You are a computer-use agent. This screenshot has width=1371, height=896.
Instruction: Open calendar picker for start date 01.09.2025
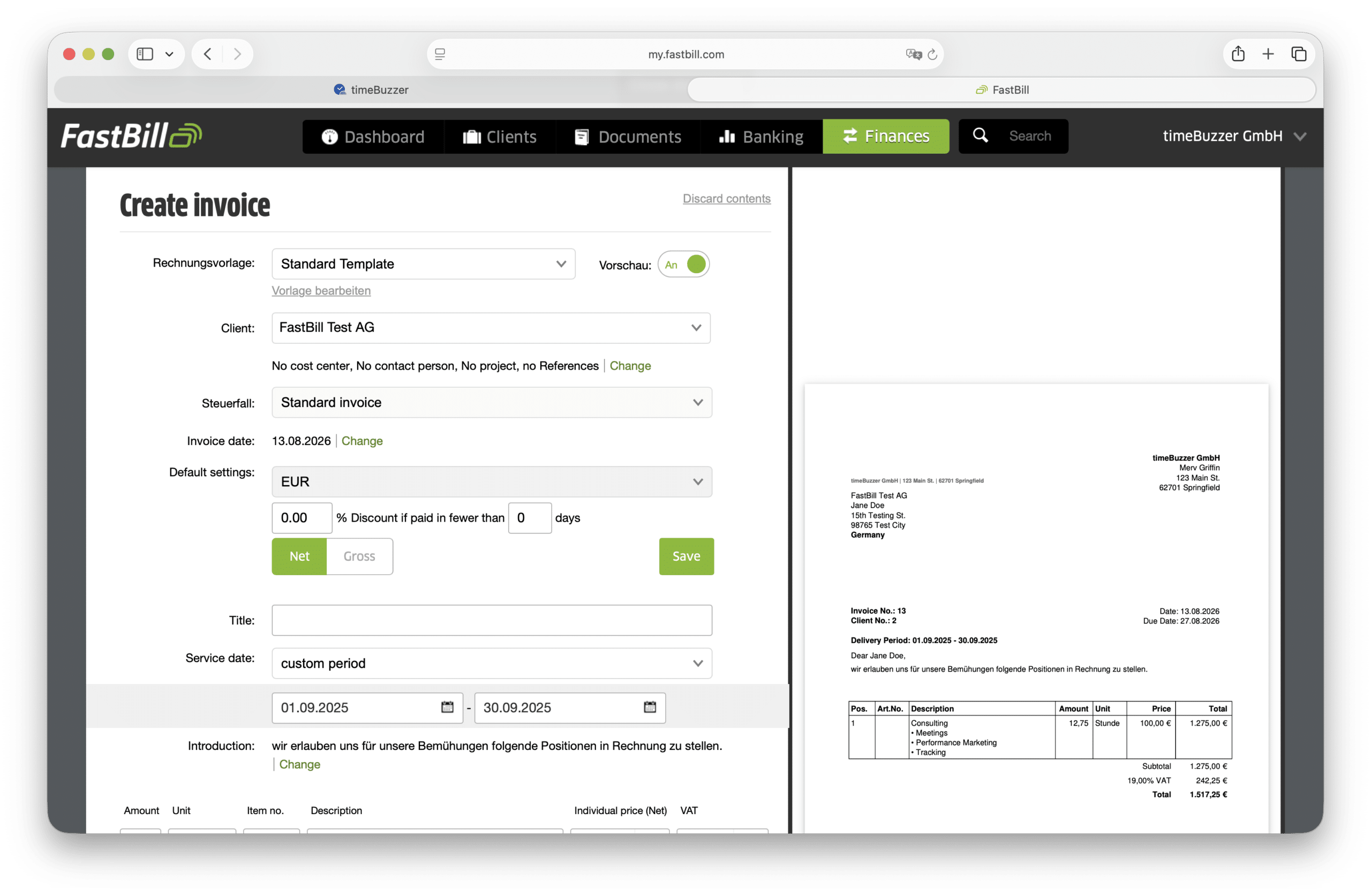pos(448,707)
